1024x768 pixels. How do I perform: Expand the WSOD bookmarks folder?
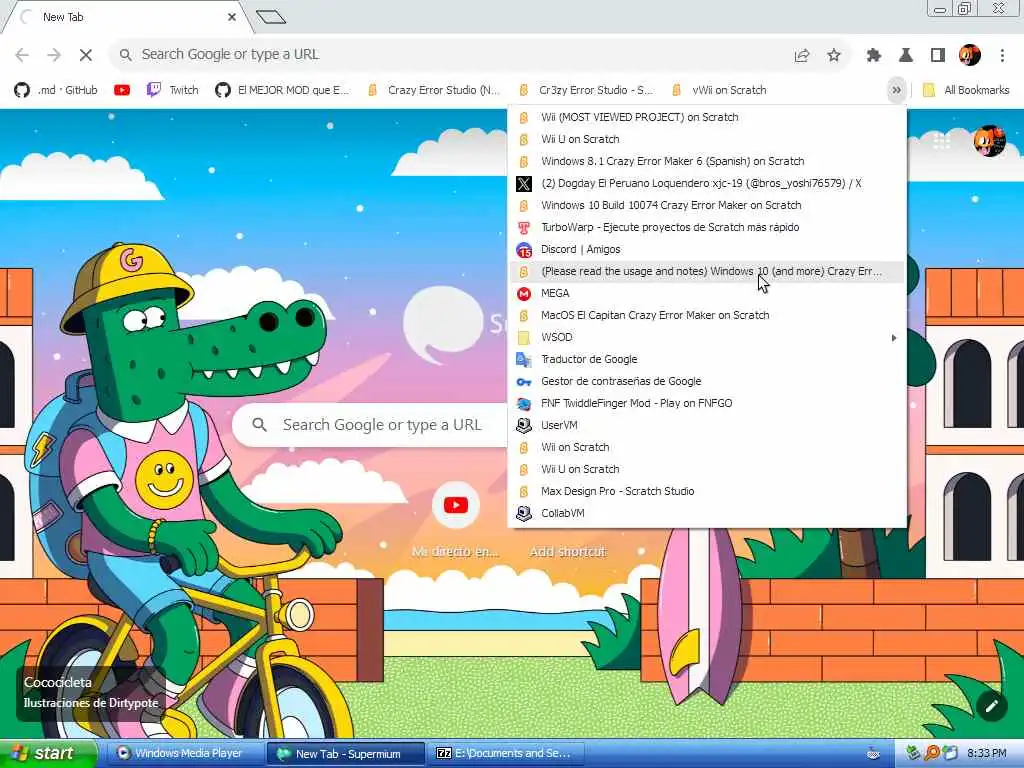pos(708,338)
